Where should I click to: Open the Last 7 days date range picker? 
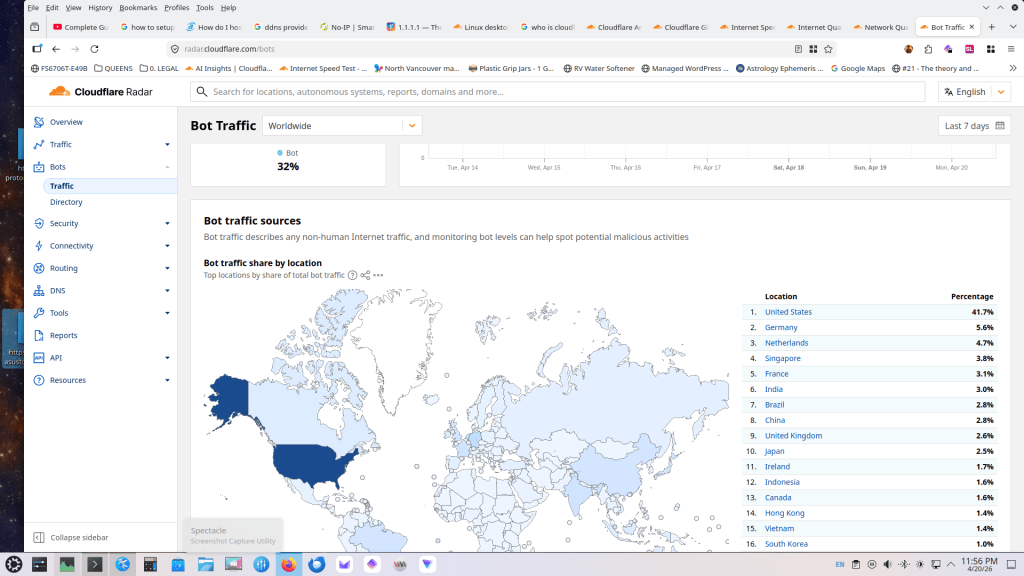[973, 126]
